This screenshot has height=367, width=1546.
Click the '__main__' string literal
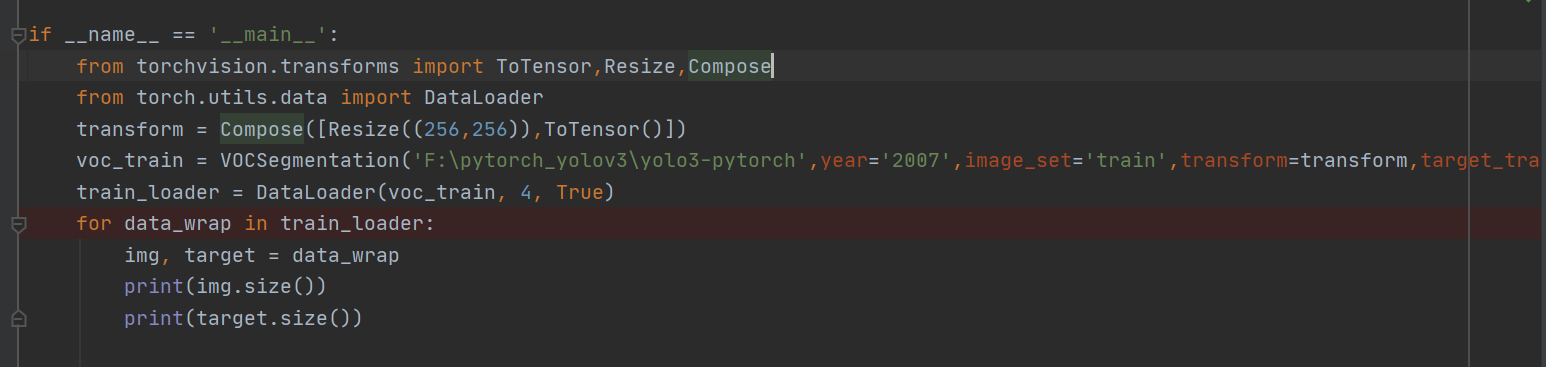[x=268, y=35]
